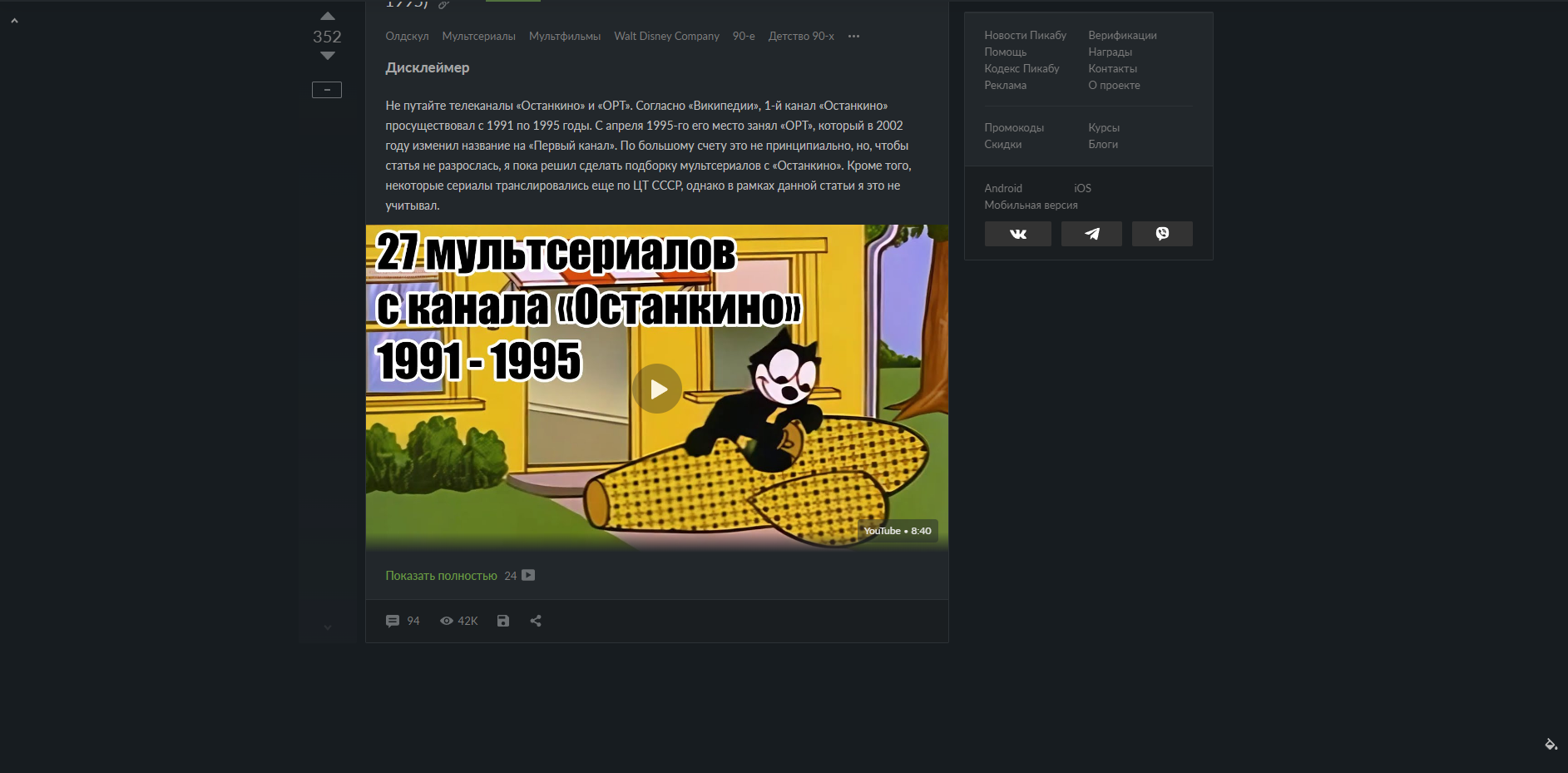
Task: Click the video icon next to 24
Action: click(x=528, y=575)
